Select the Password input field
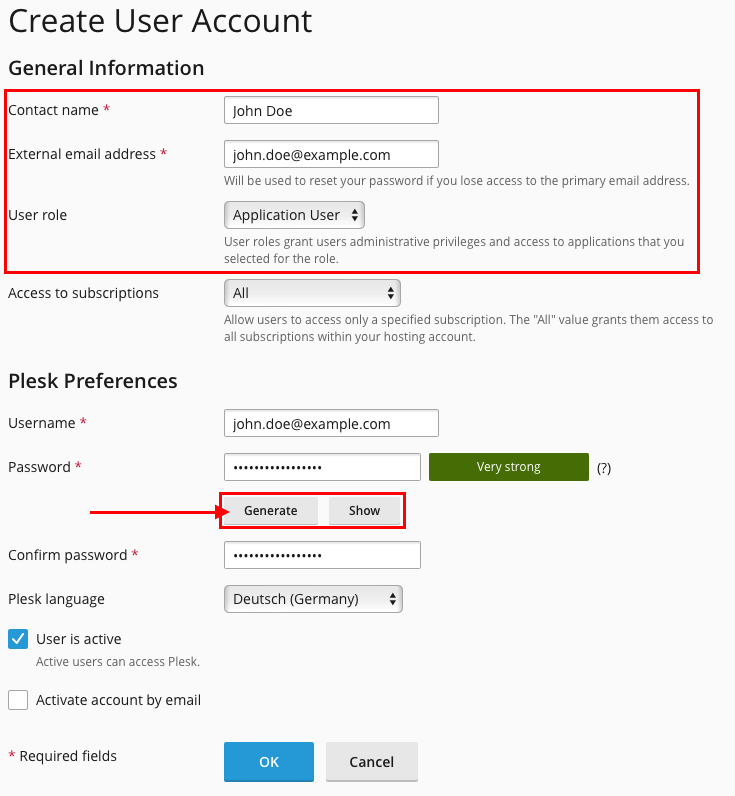 [322, 467]
